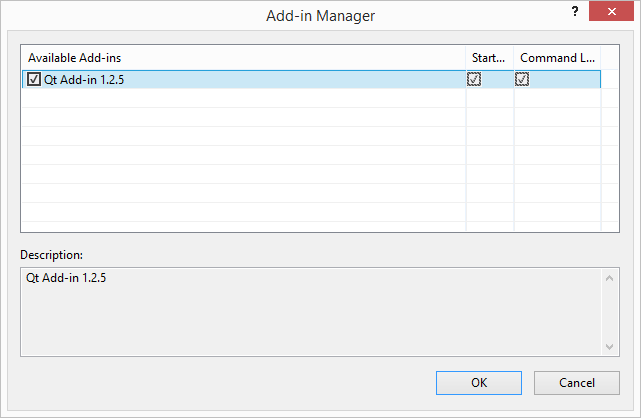
Task: Open the help question mark icon
Action: (x=575, y=11)
